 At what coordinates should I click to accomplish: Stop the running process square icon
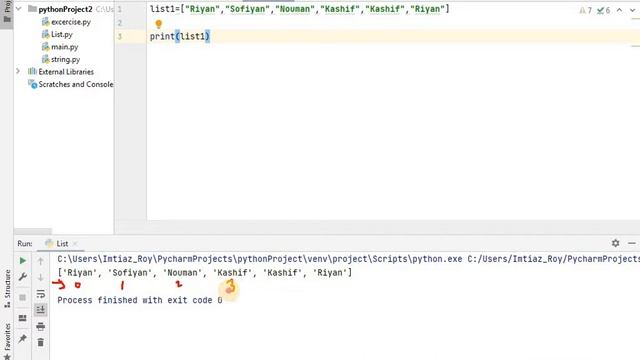click(x=23, y=297)
